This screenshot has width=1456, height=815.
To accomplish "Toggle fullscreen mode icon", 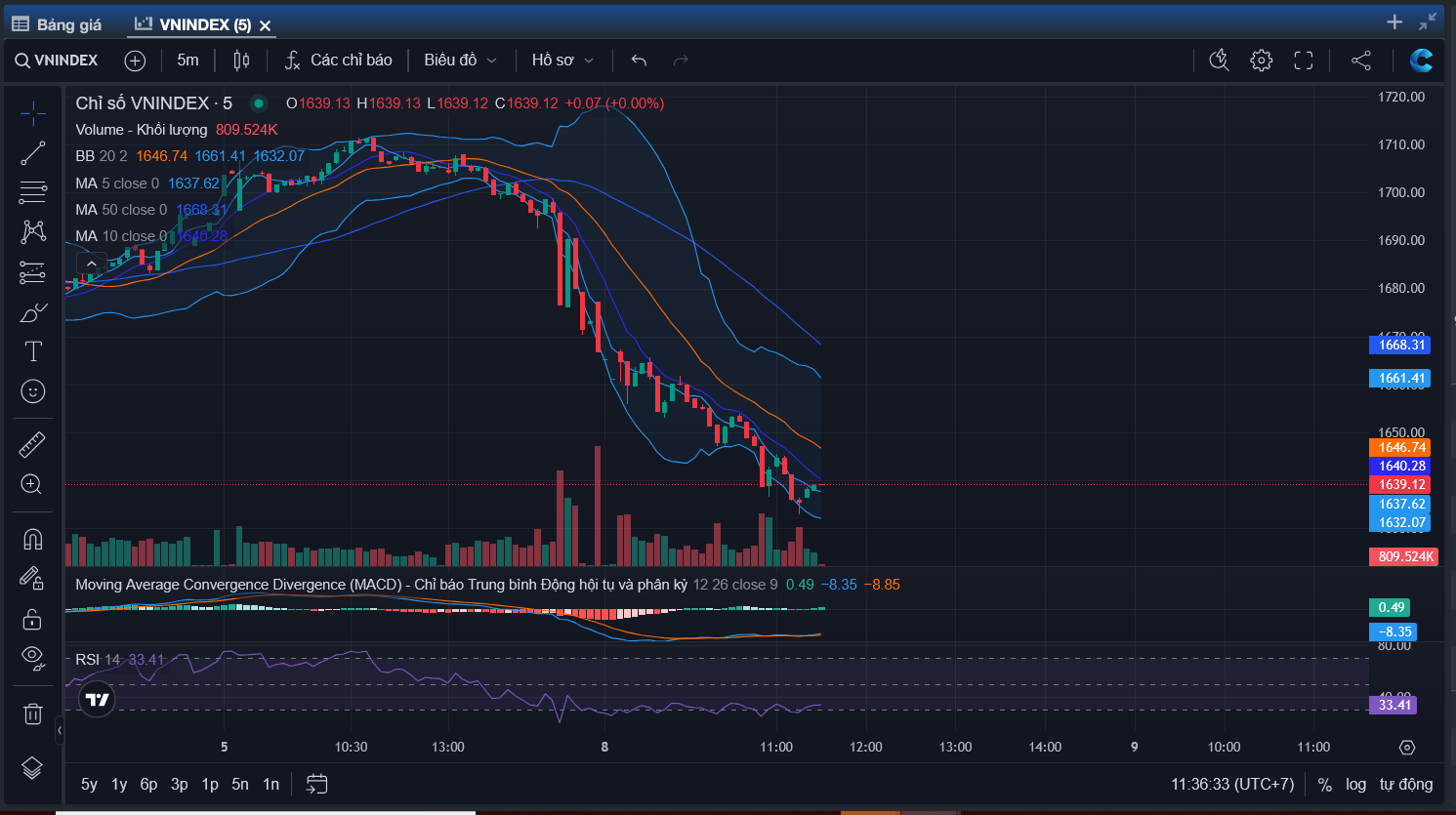I will click(1303, 61).
